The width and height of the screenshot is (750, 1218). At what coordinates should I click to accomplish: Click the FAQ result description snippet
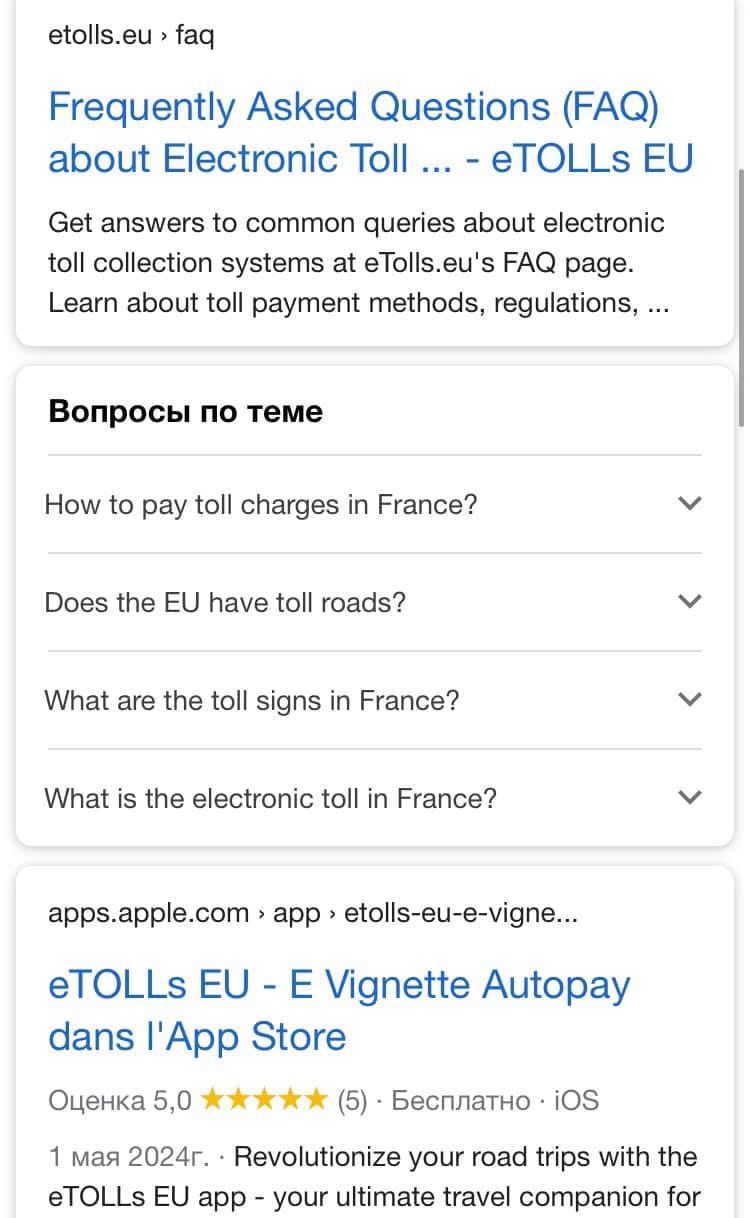(358, 262)
